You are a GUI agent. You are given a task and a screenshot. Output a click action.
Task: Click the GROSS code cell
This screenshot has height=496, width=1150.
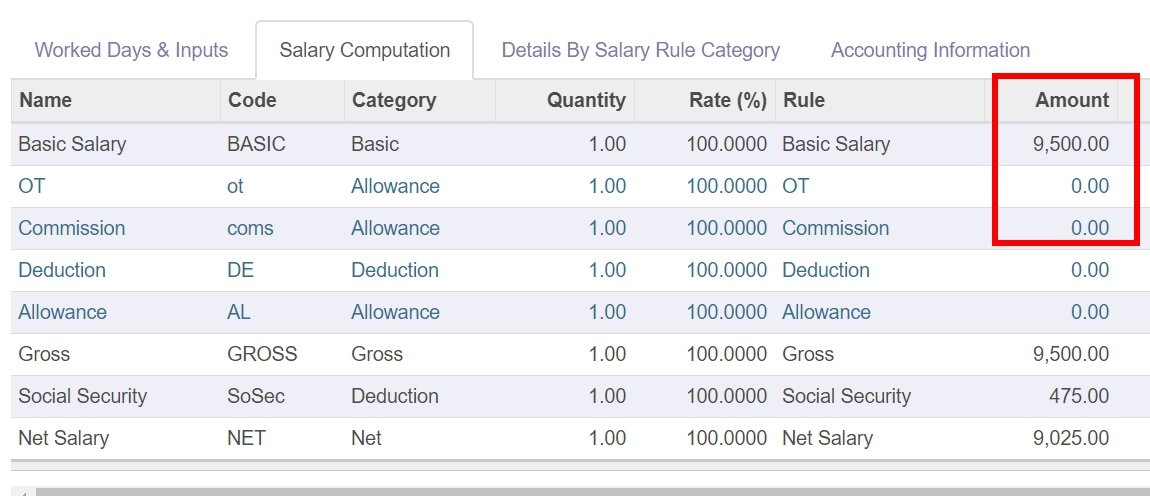262,354
